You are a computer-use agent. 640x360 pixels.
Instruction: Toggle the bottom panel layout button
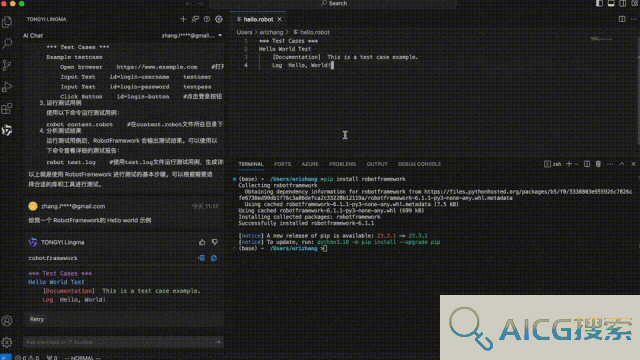(x=611, y=4)
